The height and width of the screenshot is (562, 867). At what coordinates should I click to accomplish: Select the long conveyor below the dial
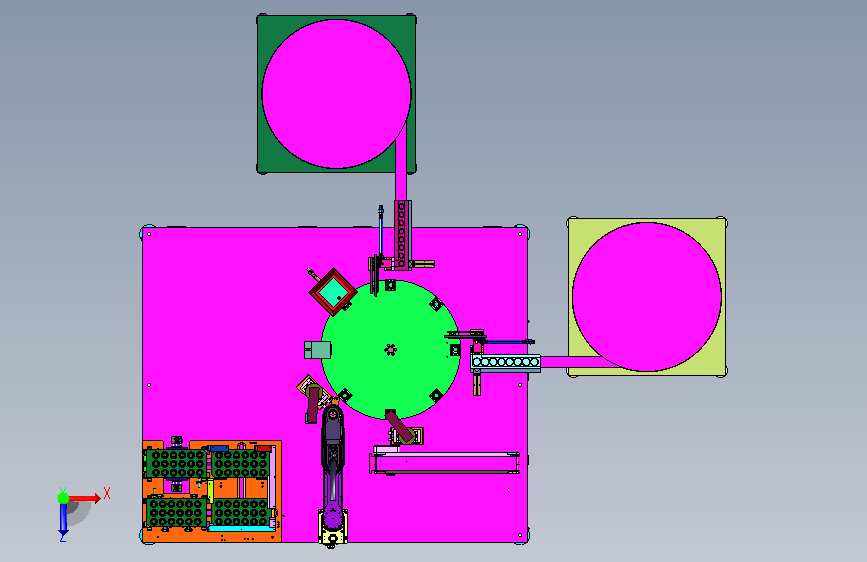445,462
